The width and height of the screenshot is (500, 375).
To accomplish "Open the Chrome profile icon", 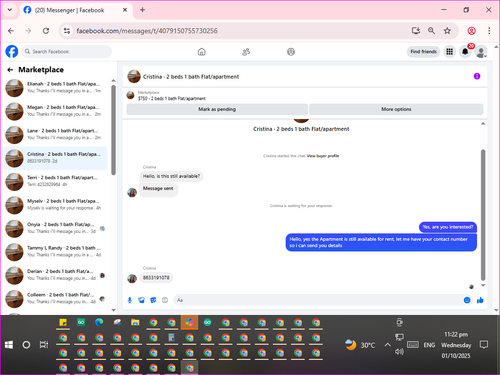I will coord(471,31).
